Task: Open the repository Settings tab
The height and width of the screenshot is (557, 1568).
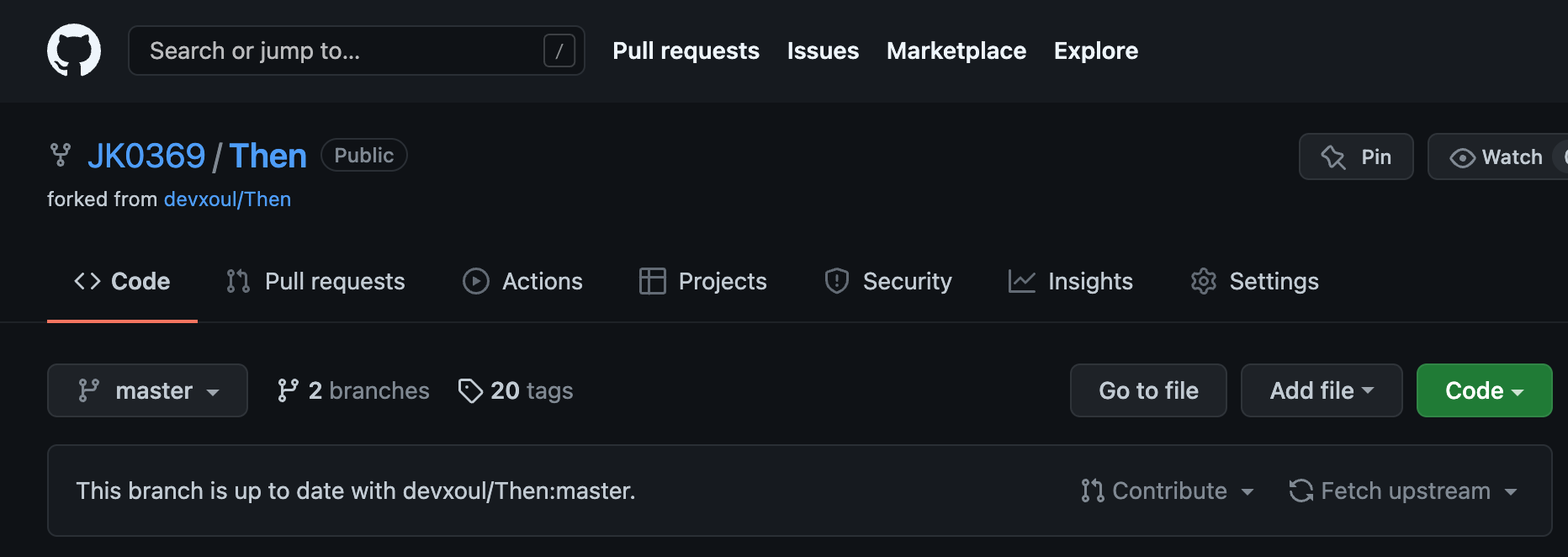Action: click(x=1254, y=281)
